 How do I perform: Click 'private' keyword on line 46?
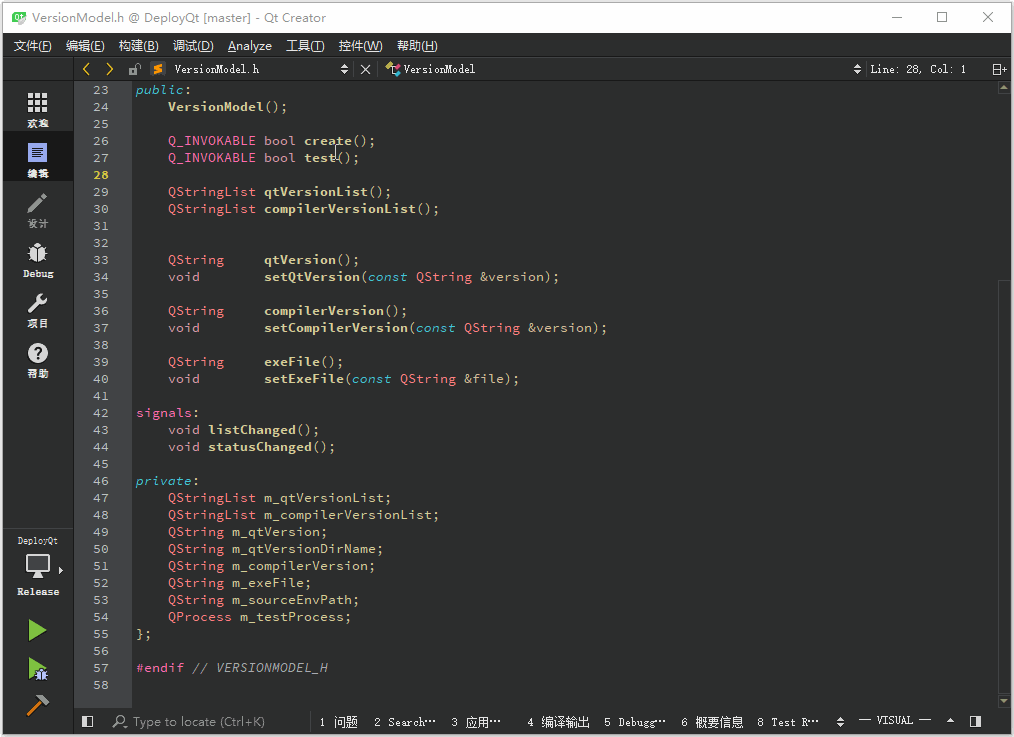(164, 481)
